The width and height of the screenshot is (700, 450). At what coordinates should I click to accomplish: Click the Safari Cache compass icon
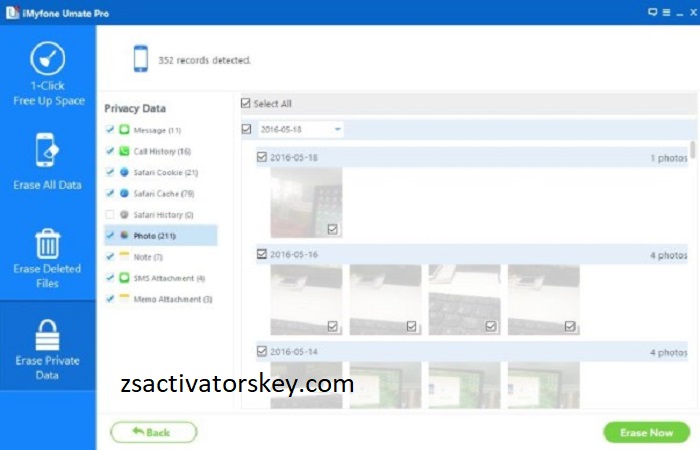coord(124,193)
